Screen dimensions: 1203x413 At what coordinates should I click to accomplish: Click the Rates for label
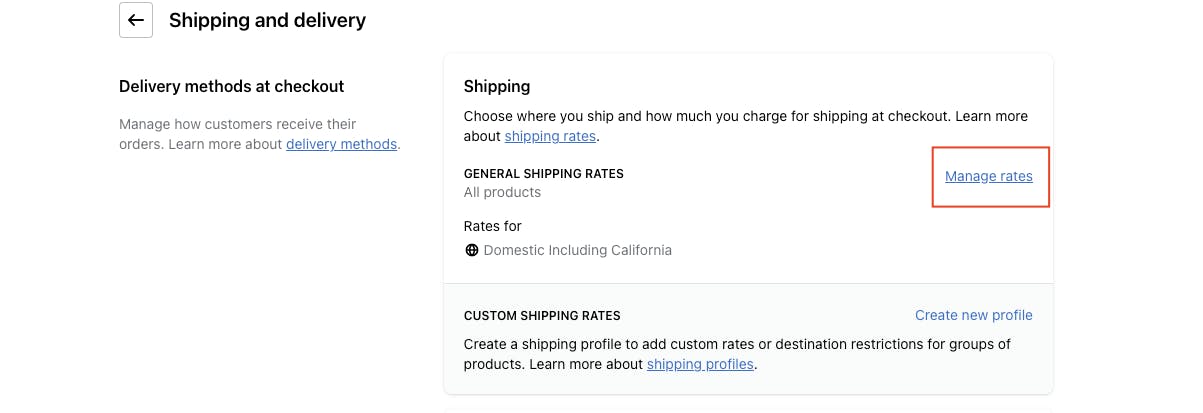493,226
